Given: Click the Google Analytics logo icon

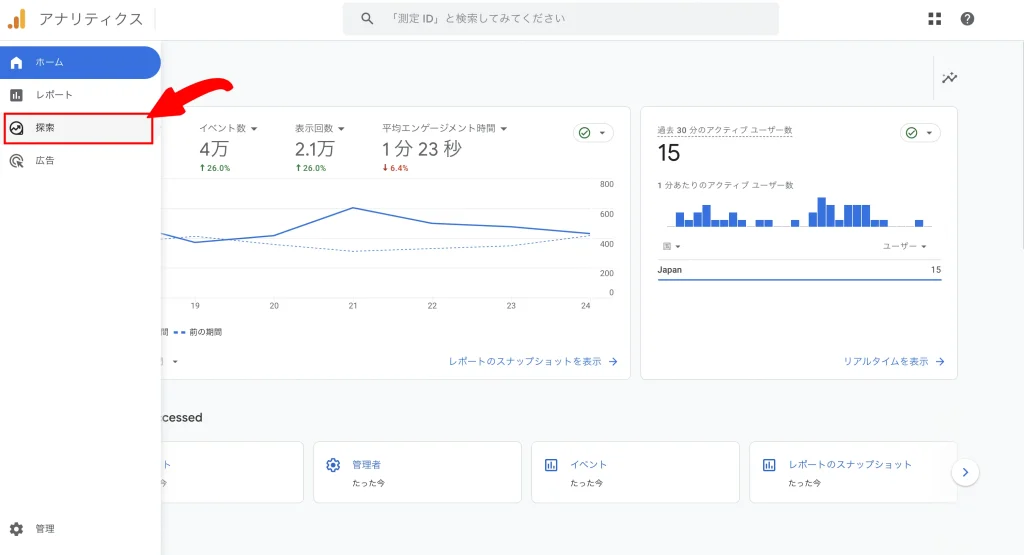Looking at the screenshot, I should [x=17, y=19].
